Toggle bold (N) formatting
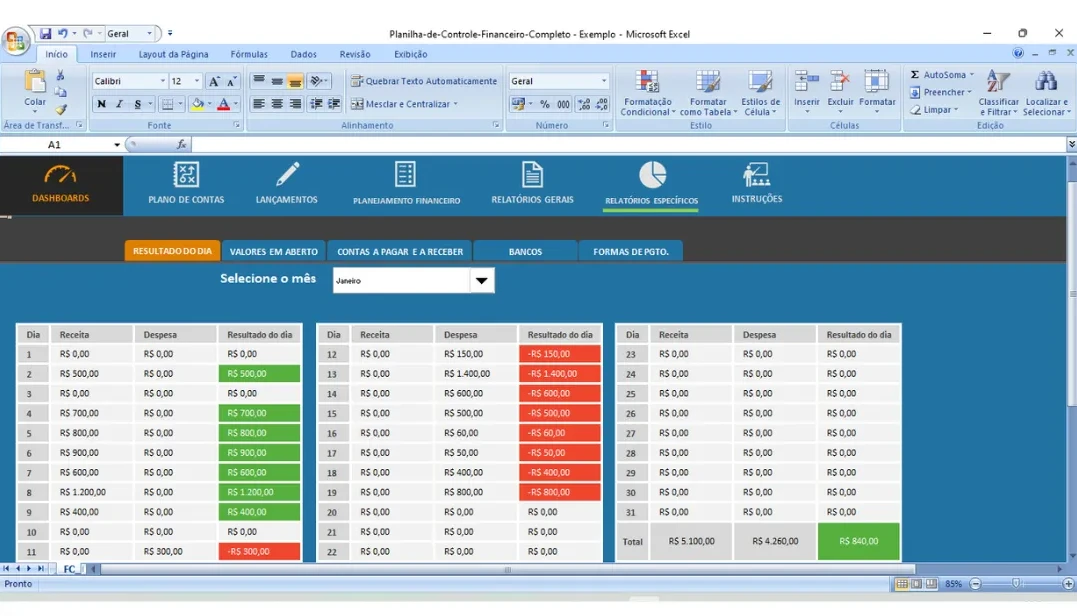The height and width of the screenshot is (616, 1077). point(101,104)
